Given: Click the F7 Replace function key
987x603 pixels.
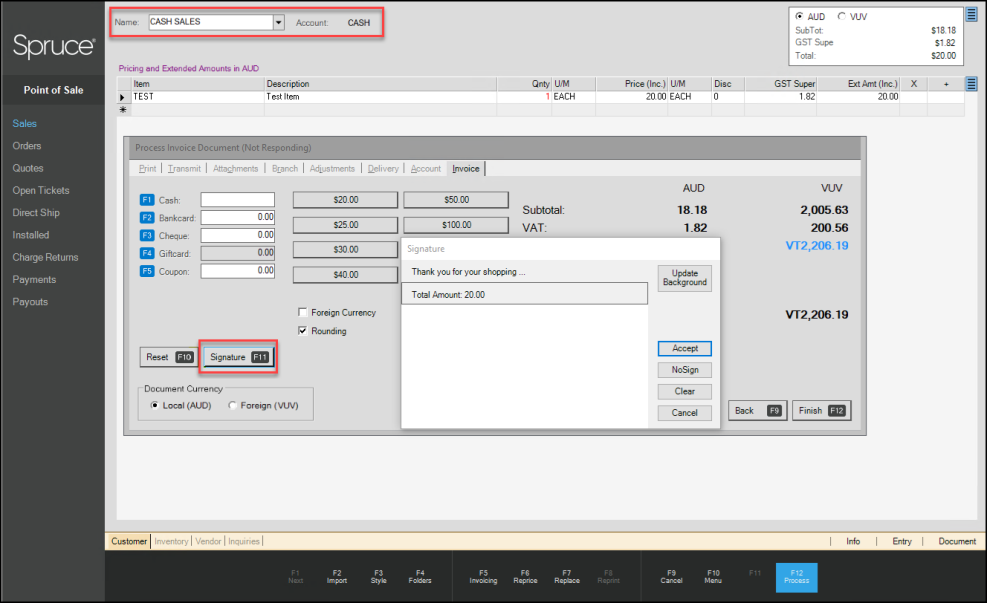Looking at the screenshot, I should pos(567,577).
